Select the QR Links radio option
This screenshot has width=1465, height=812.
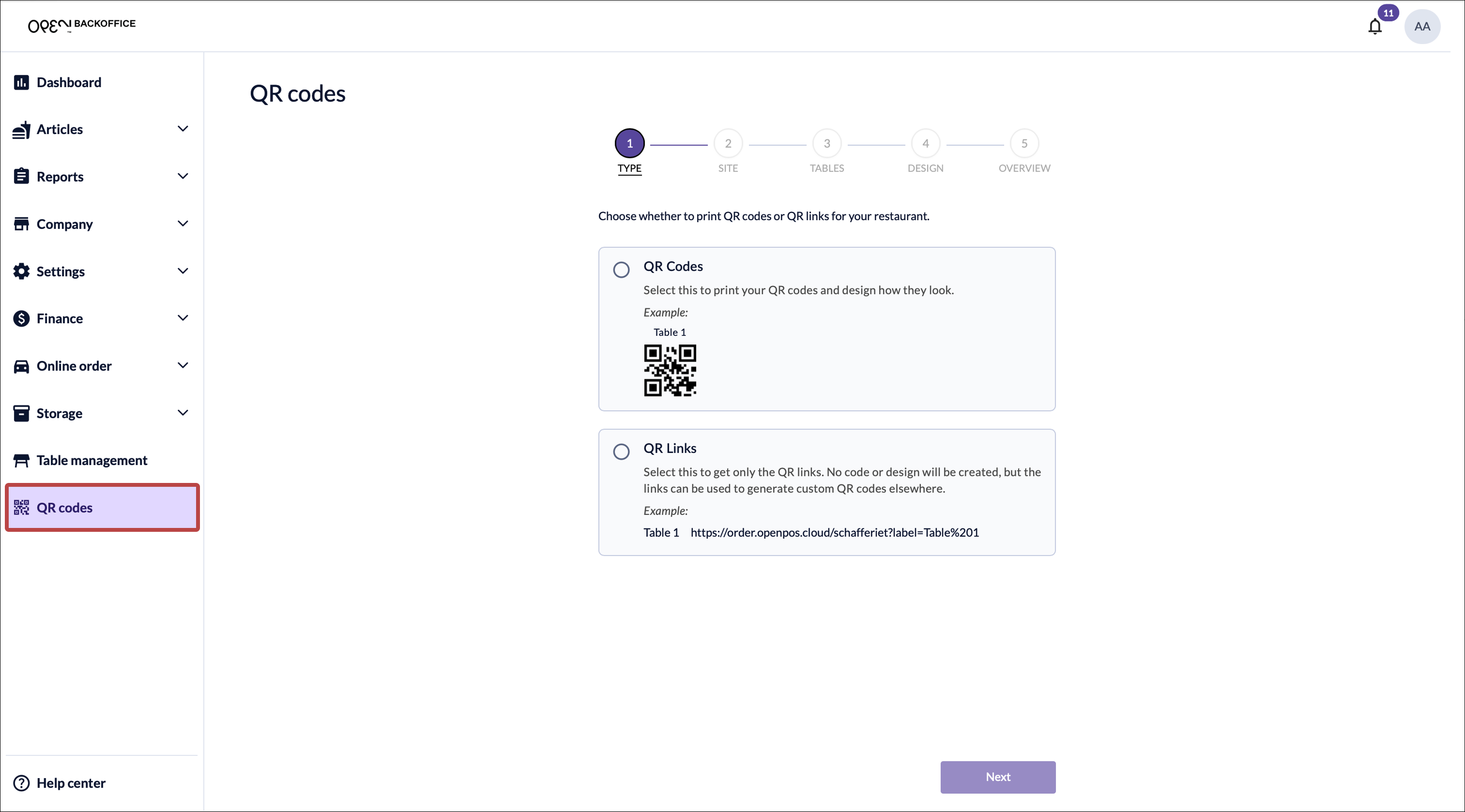click(621, 451)
